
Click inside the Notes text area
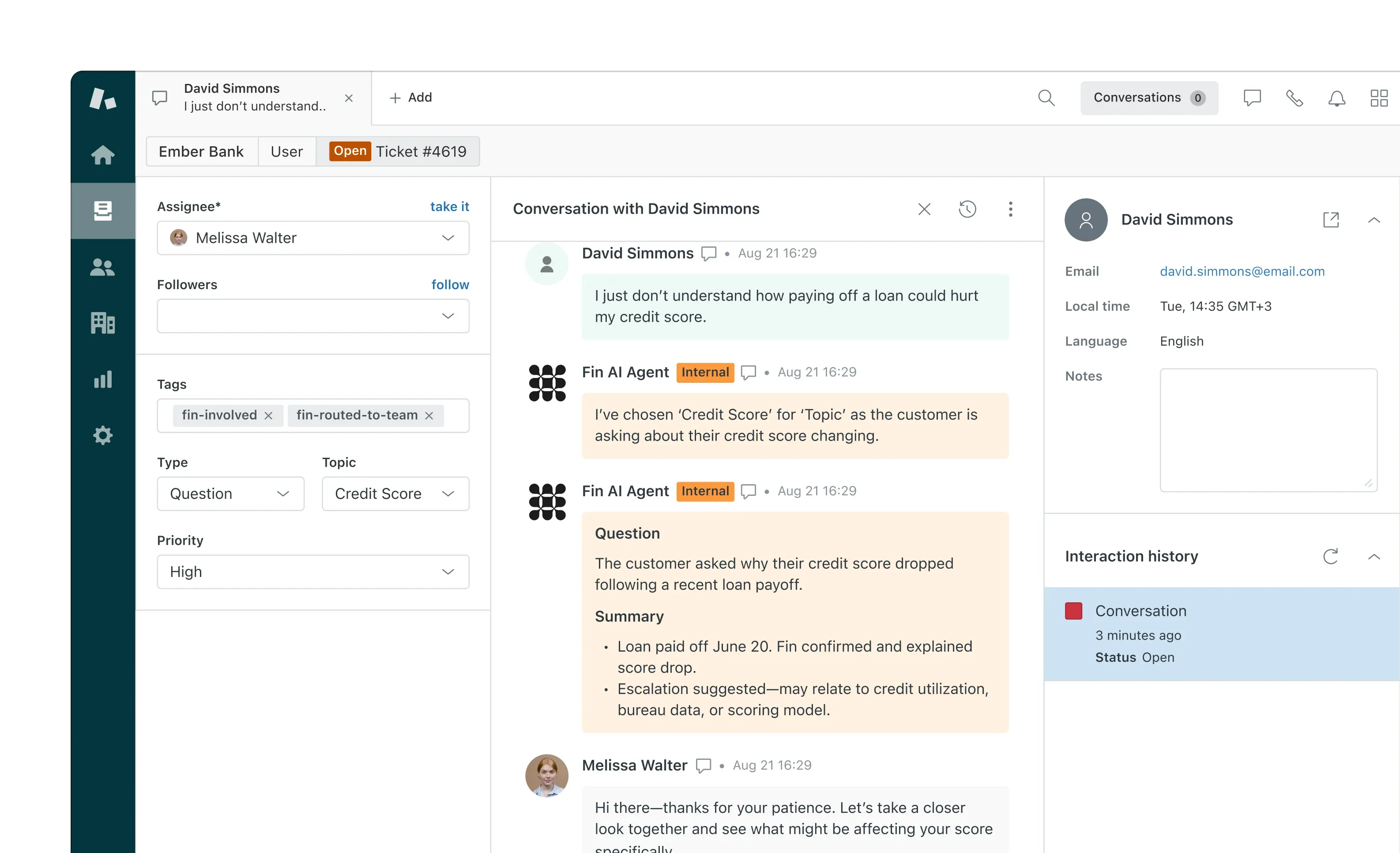pos(1268,430)
